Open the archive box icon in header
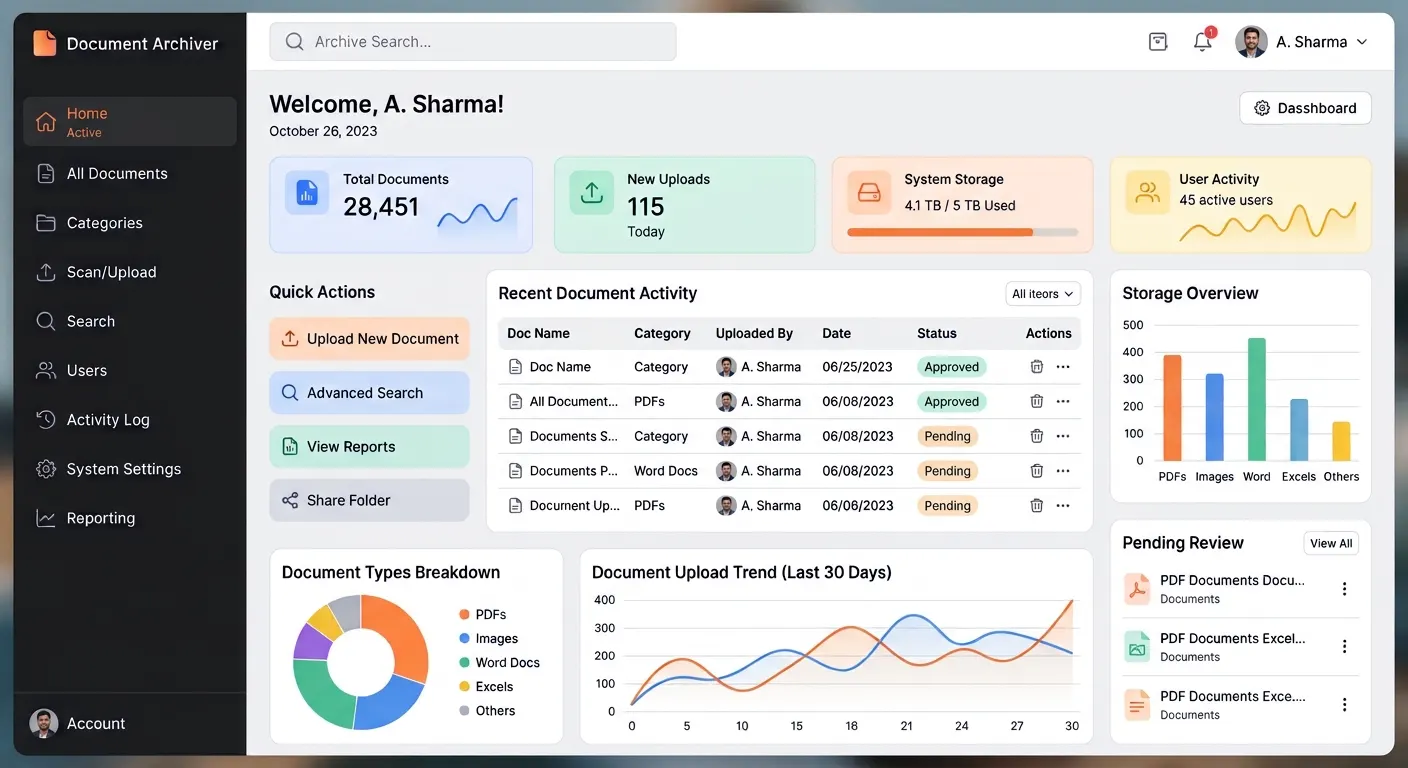 tap(1158, 42)
